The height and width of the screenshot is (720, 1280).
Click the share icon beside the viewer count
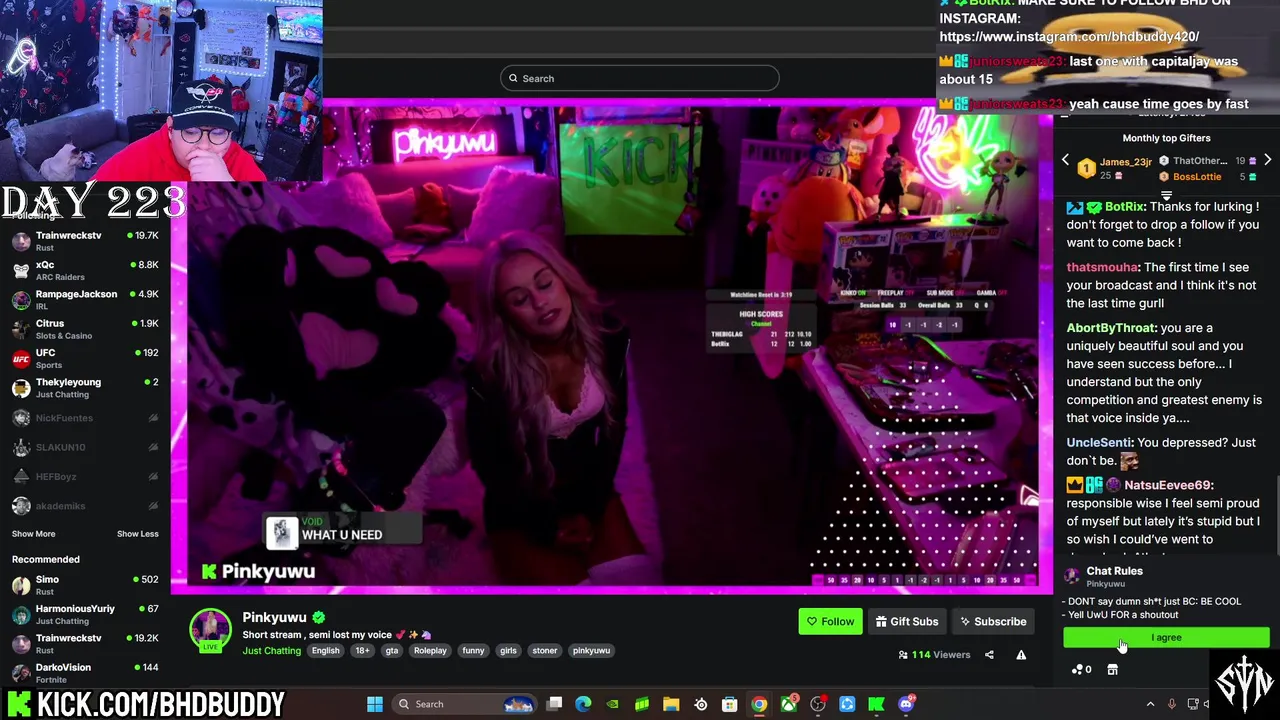(x=989, y=655)
